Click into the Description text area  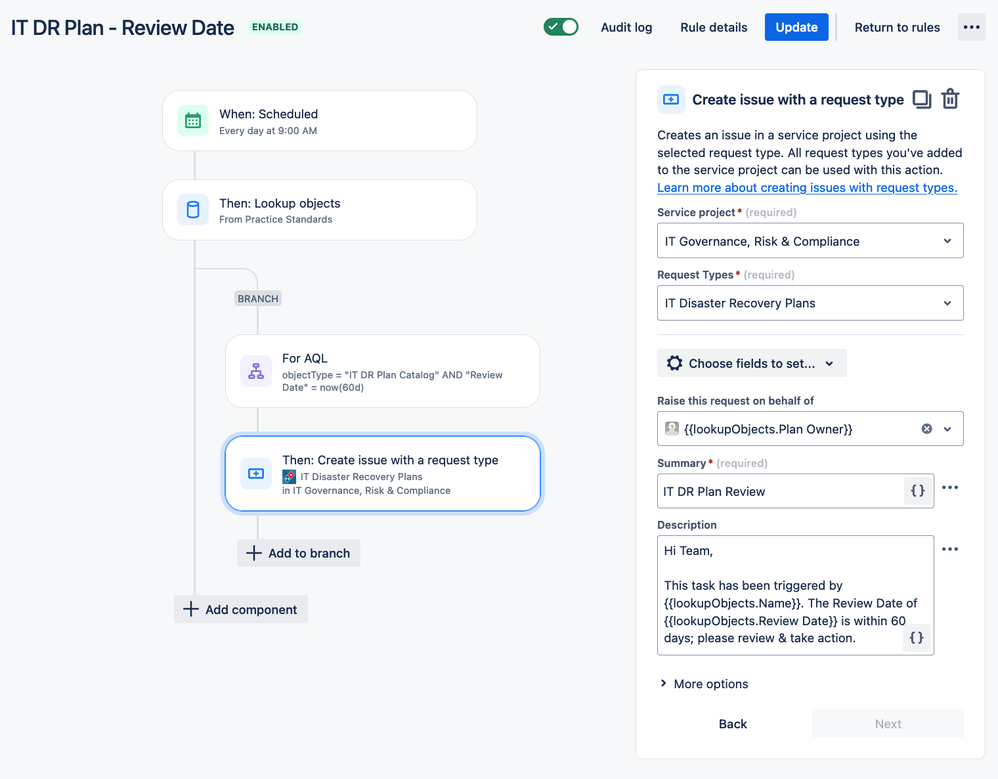pos(795,595)
